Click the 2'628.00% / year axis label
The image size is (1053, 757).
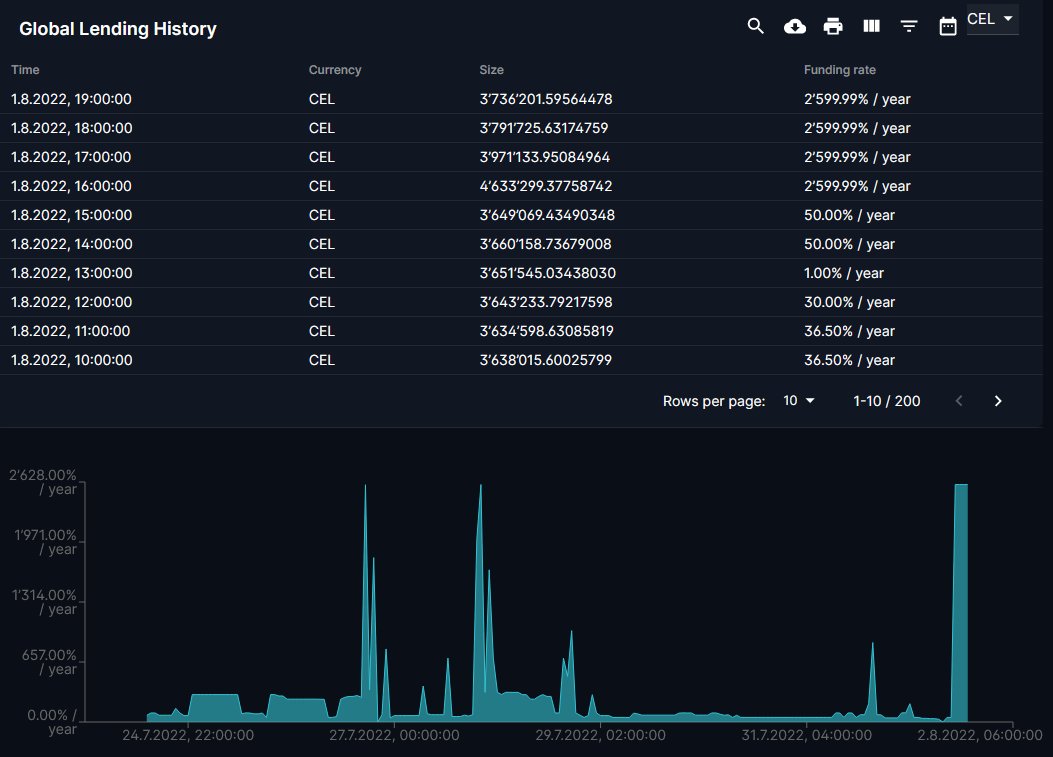[43, 482]
